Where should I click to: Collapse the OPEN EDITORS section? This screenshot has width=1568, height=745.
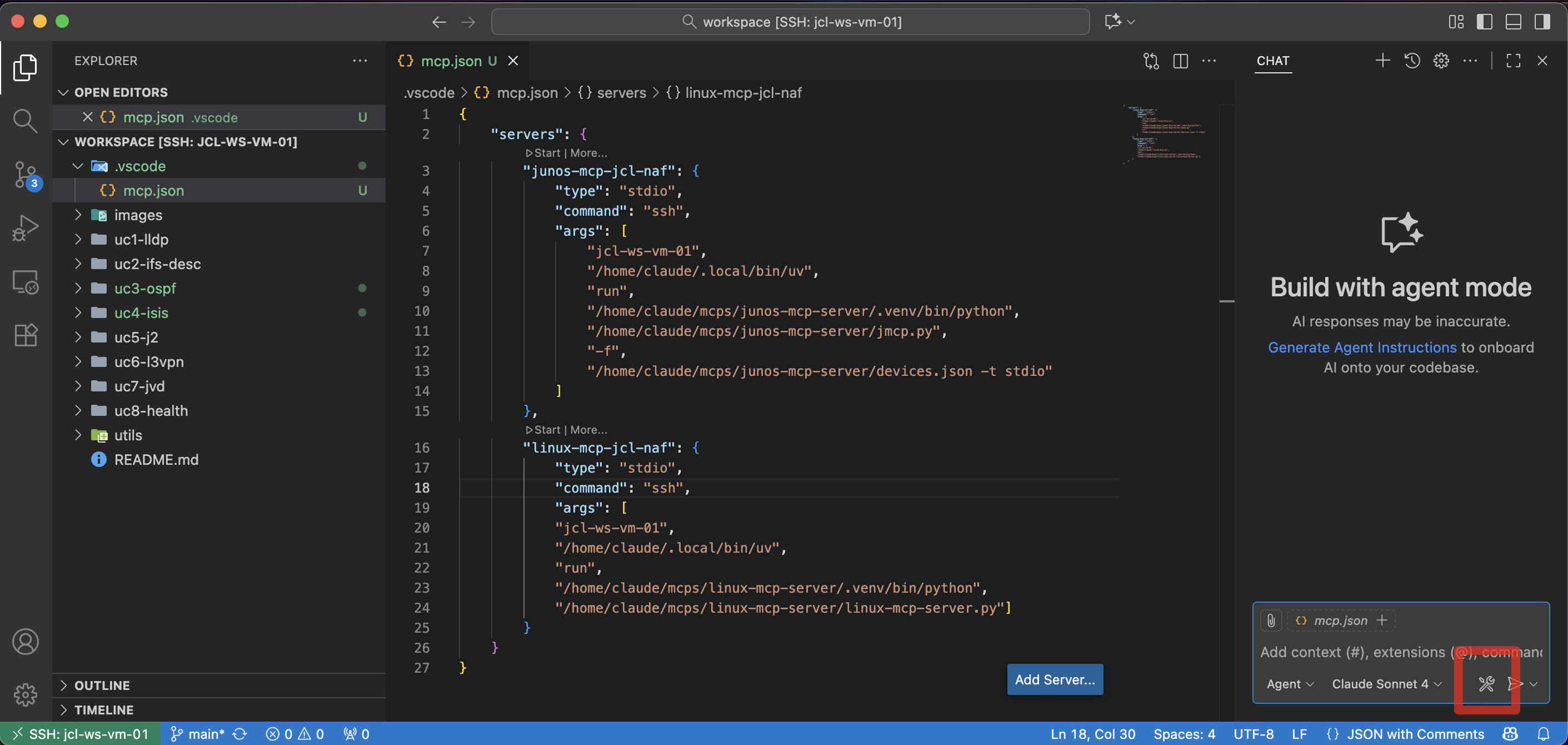point(63,92)
